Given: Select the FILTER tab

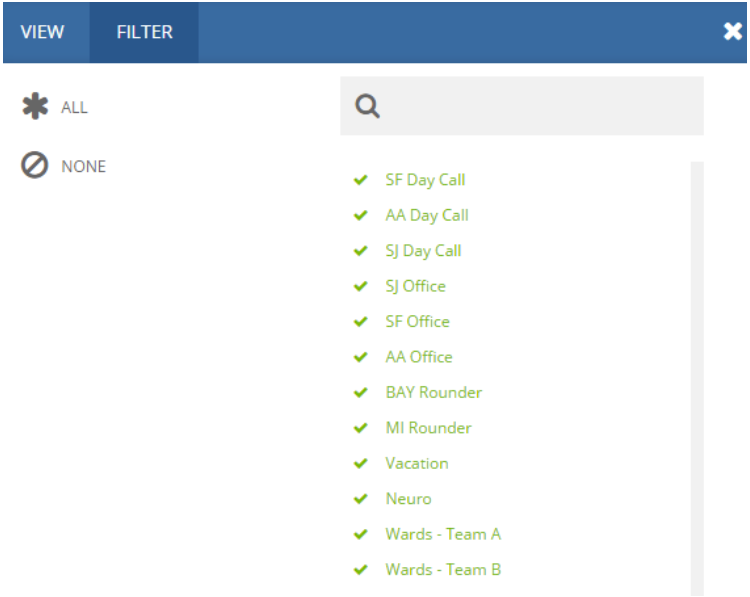Looking at the screenshot, I should (x=144, y=32).
